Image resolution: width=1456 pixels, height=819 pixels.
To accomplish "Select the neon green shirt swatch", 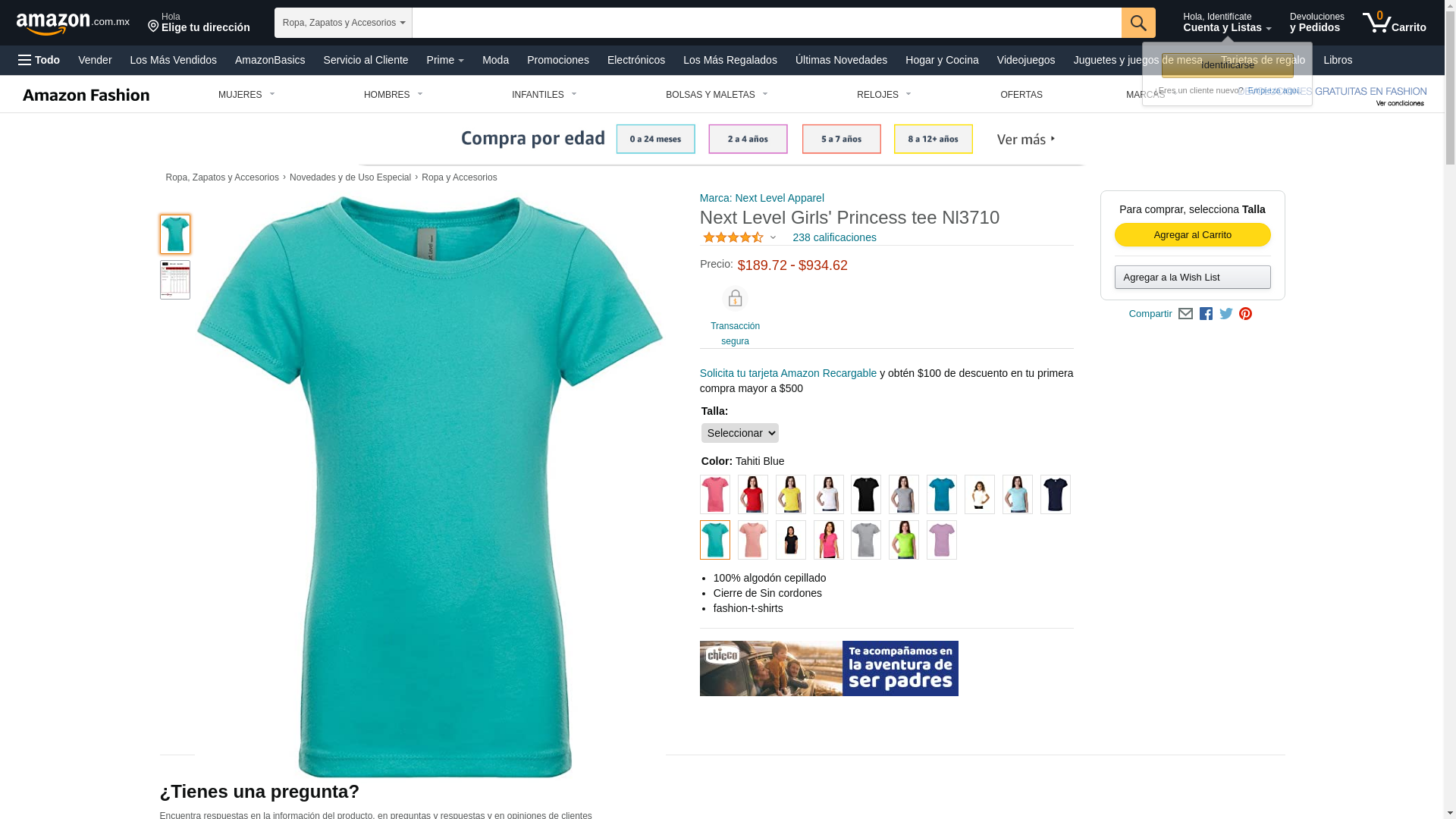I will tap(903, 540).
